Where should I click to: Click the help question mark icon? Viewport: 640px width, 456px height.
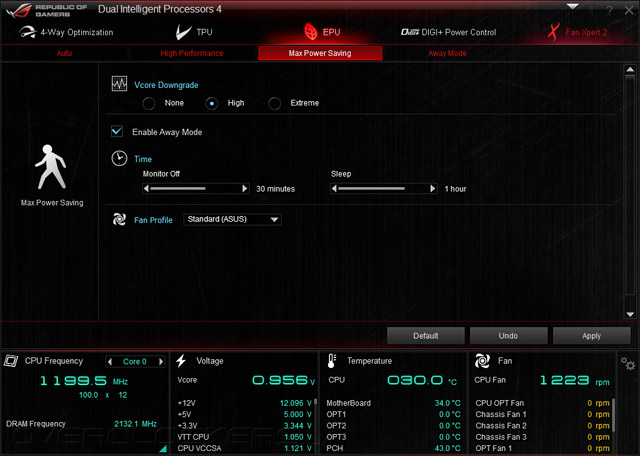[x=609, y=11]
